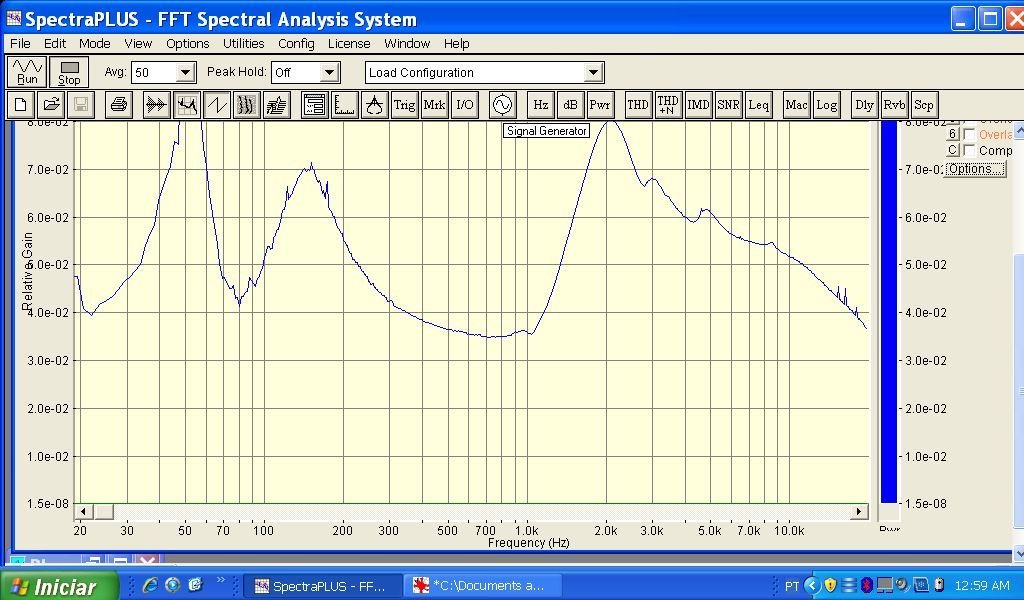Click the horizontal scrollbar right arrow

click(858, 512)
